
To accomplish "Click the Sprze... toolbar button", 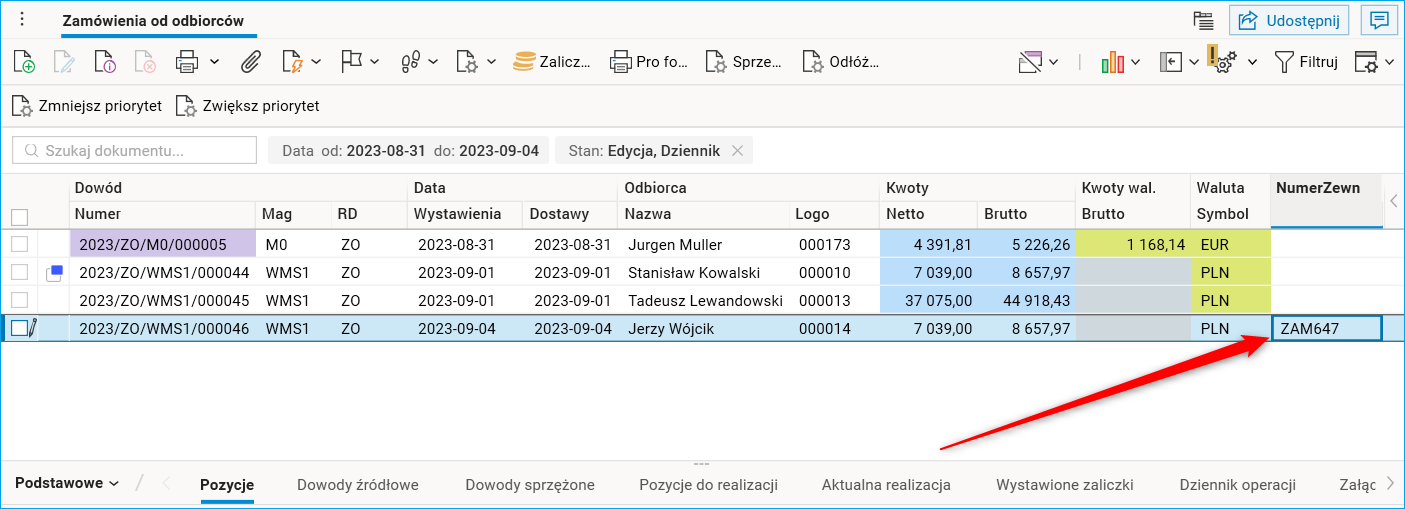I will pyautogui.click(x=743, y=62).
